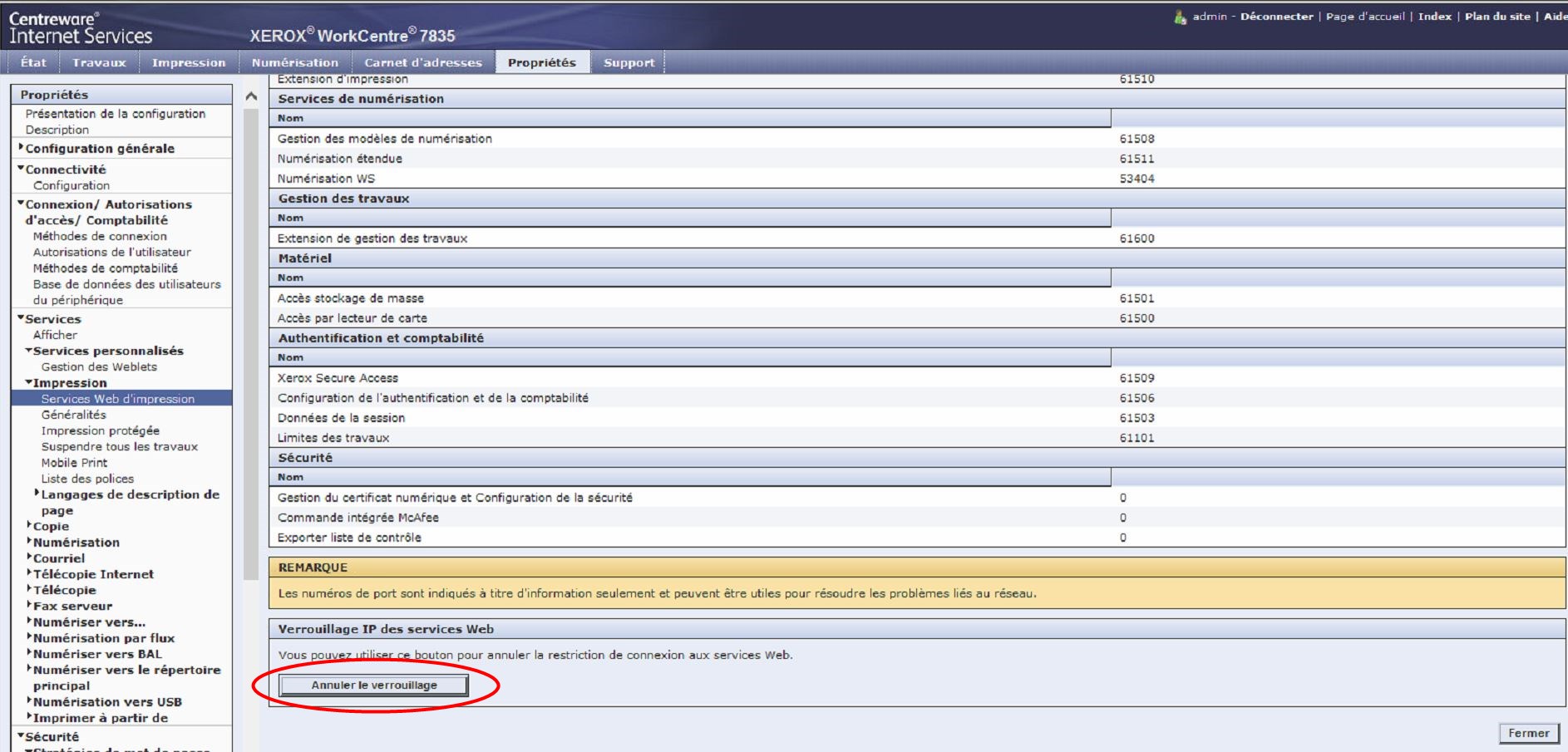The image size is (1568, 752).
Task: Open the Numérisation tab
Action: (x=295, y=62)
